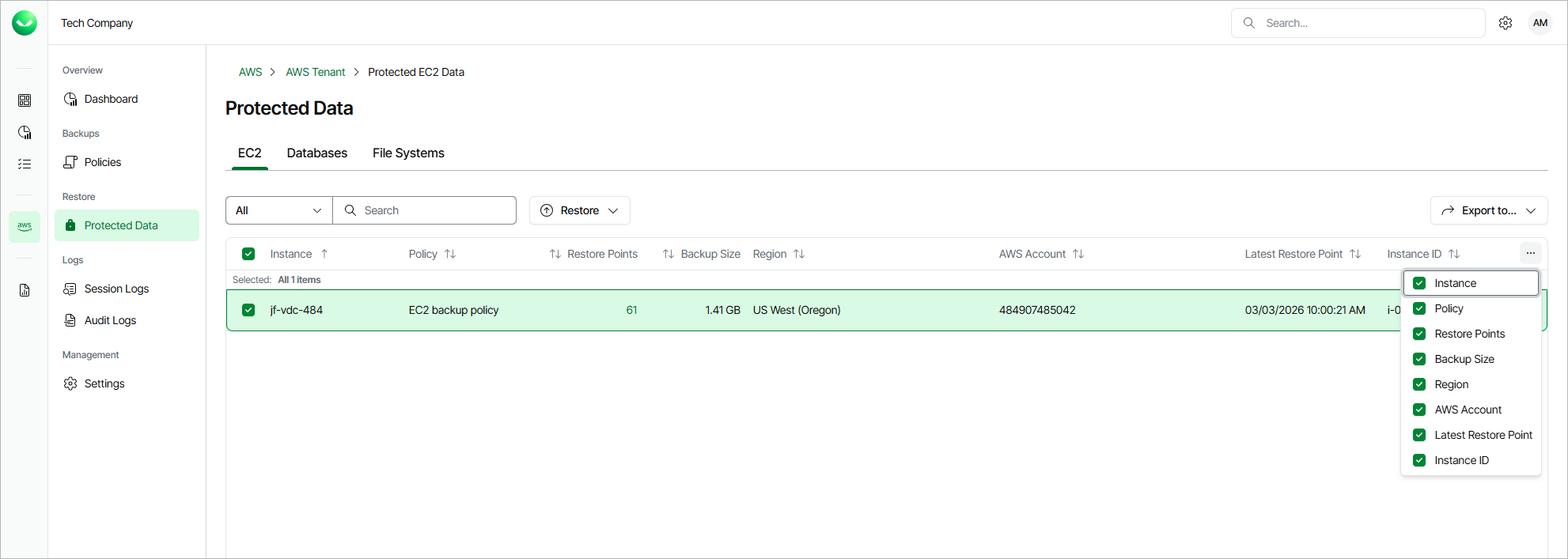The width and height of the screenshot is (1568, 559).
Task: Deselect the jf-vdc-484 row checkbox
Action: click(x=248, y=310)
